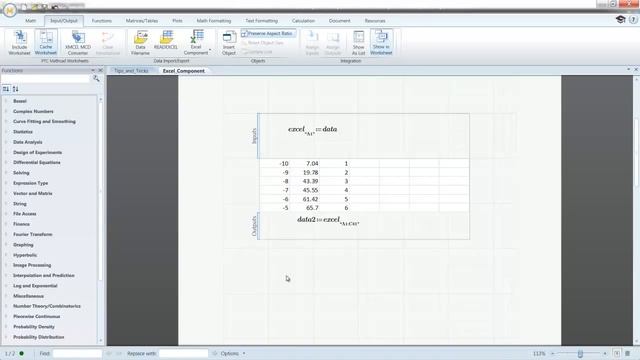Click the Insert Object icon
Screen dimensions: 640x360
(229, 42)
